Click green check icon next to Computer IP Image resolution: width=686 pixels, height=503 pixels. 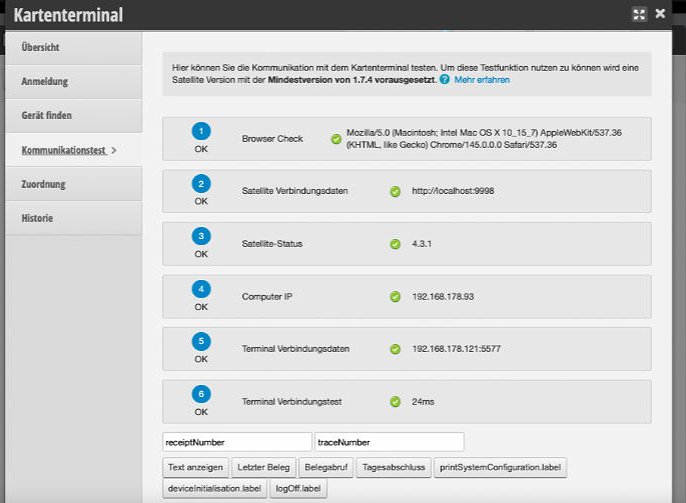[395, 296]
